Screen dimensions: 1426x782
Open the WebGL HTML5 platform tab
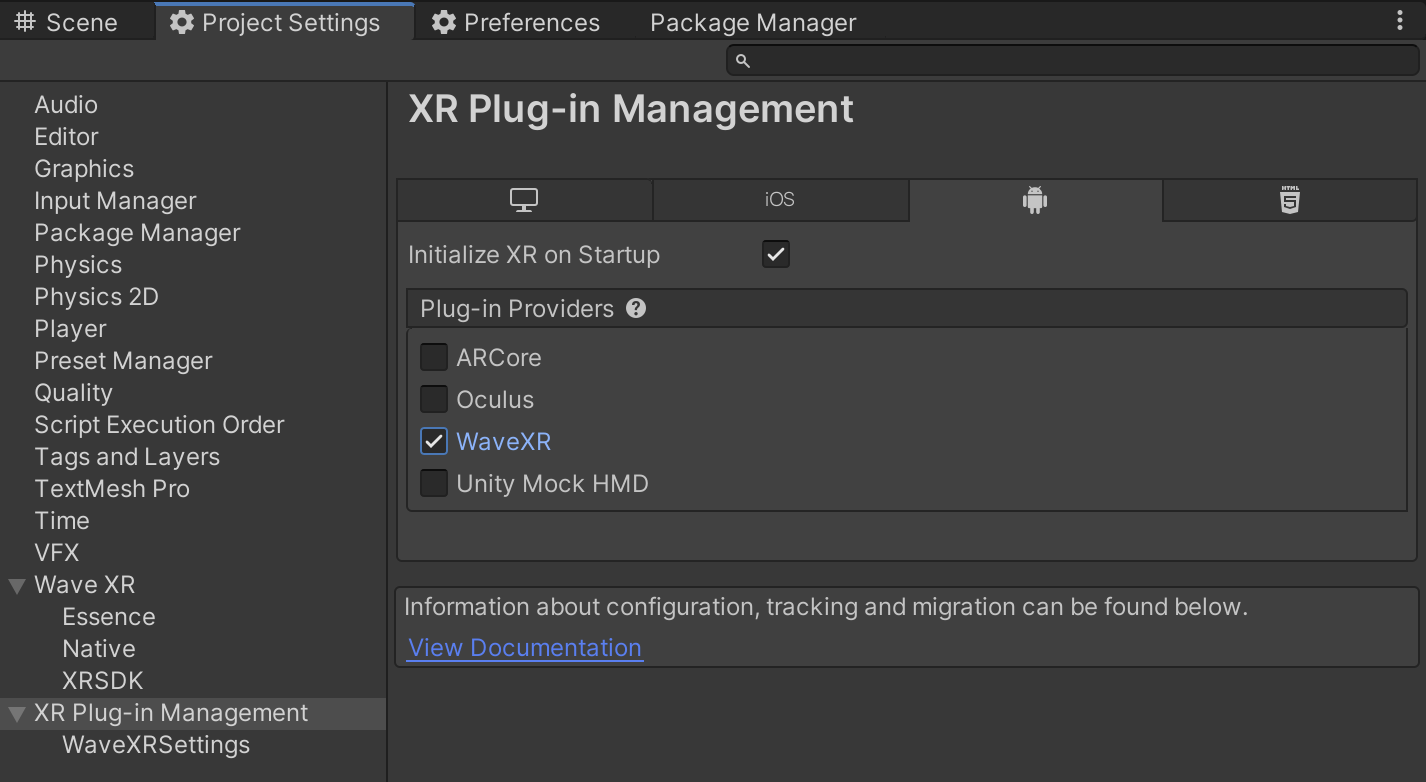click(1290, 200)
